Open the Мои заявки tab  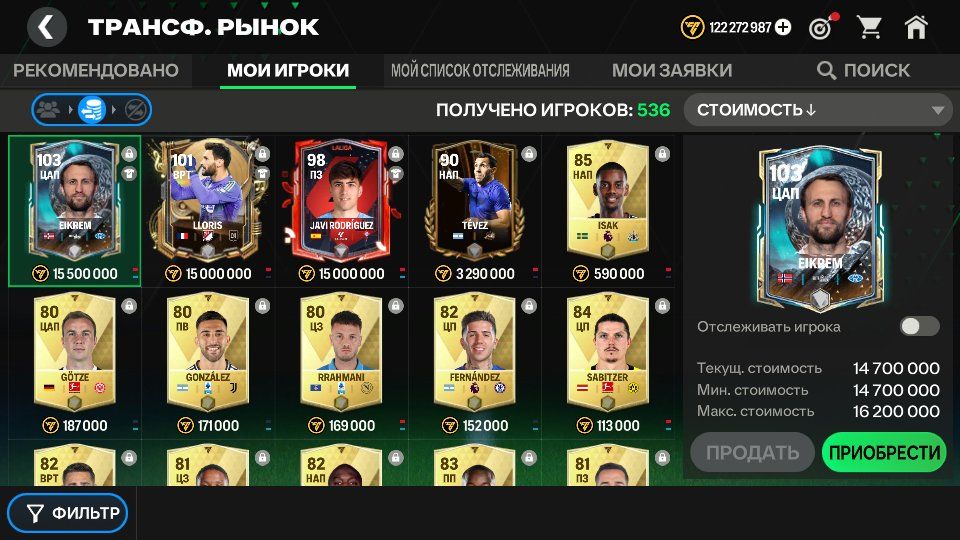click(x=672, y=70)
